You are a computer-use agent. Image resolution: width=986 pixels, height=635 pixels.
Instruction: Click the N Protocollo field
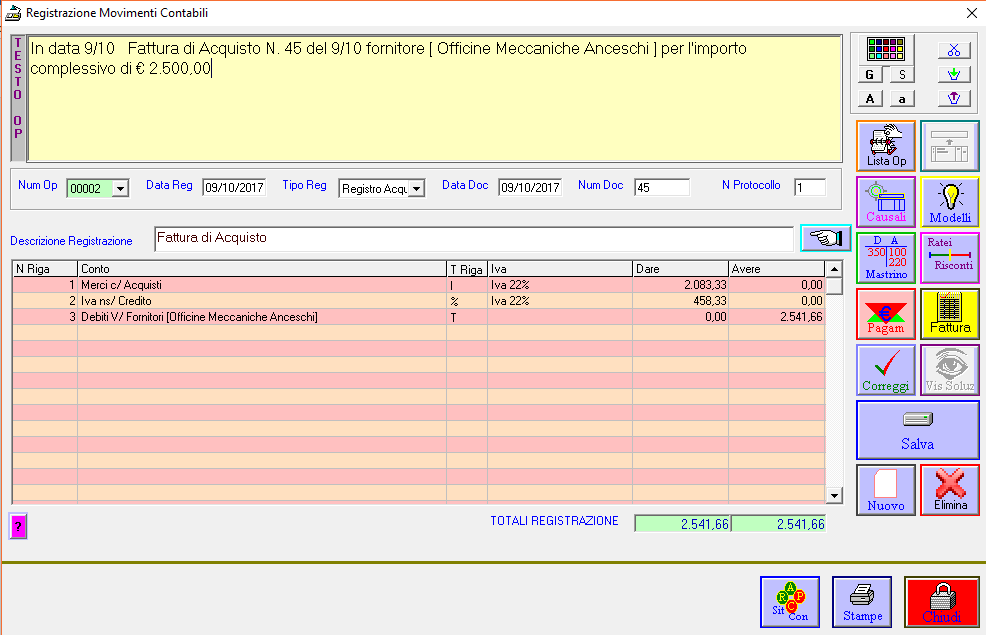[x=809, y=187]
